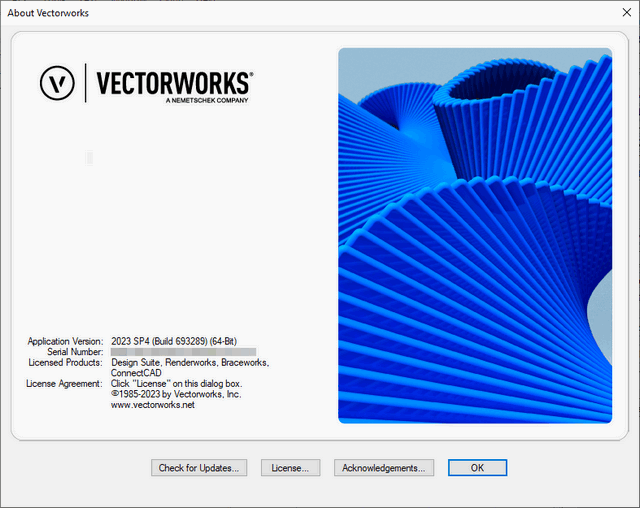Click the Design Suite, Renderworks products line
The height and width of the screenshot is (508, 640).
[x=189, y=362]
